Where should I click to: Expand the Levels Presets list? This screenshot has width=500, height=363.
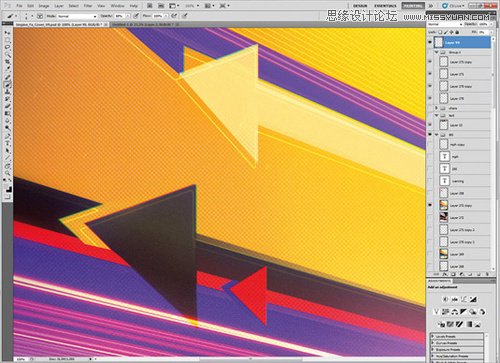[x=433, y=337]
